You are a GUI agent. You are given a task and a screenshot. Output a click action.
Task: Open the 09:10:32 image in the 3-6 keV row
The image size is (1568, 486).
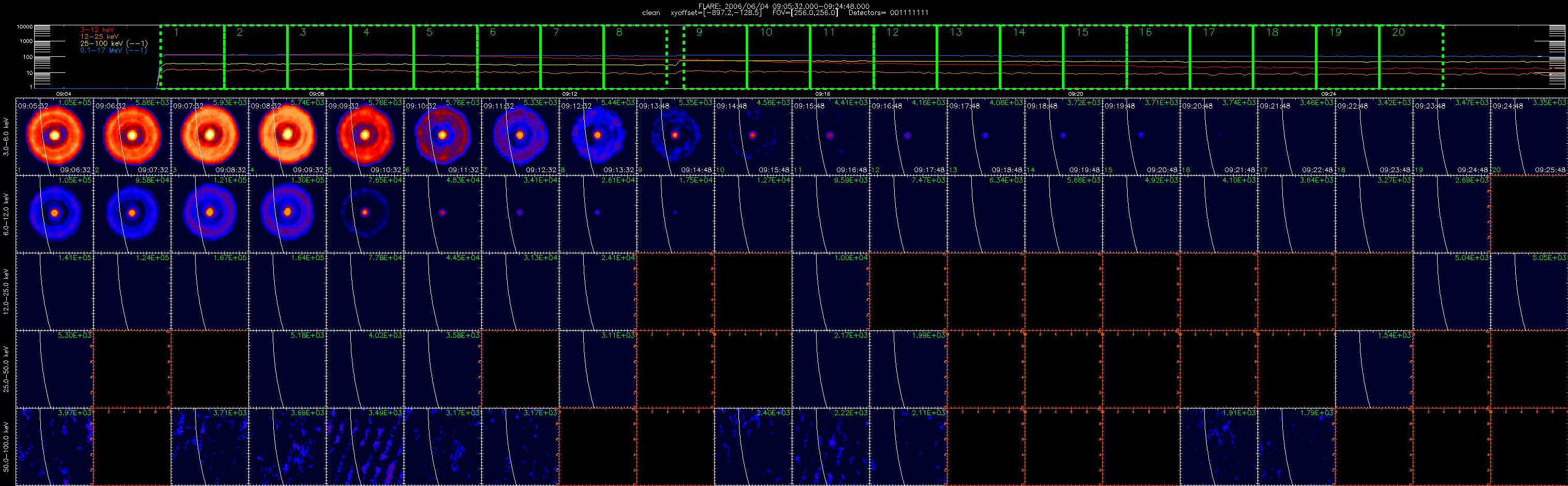[x=442, y=136]
